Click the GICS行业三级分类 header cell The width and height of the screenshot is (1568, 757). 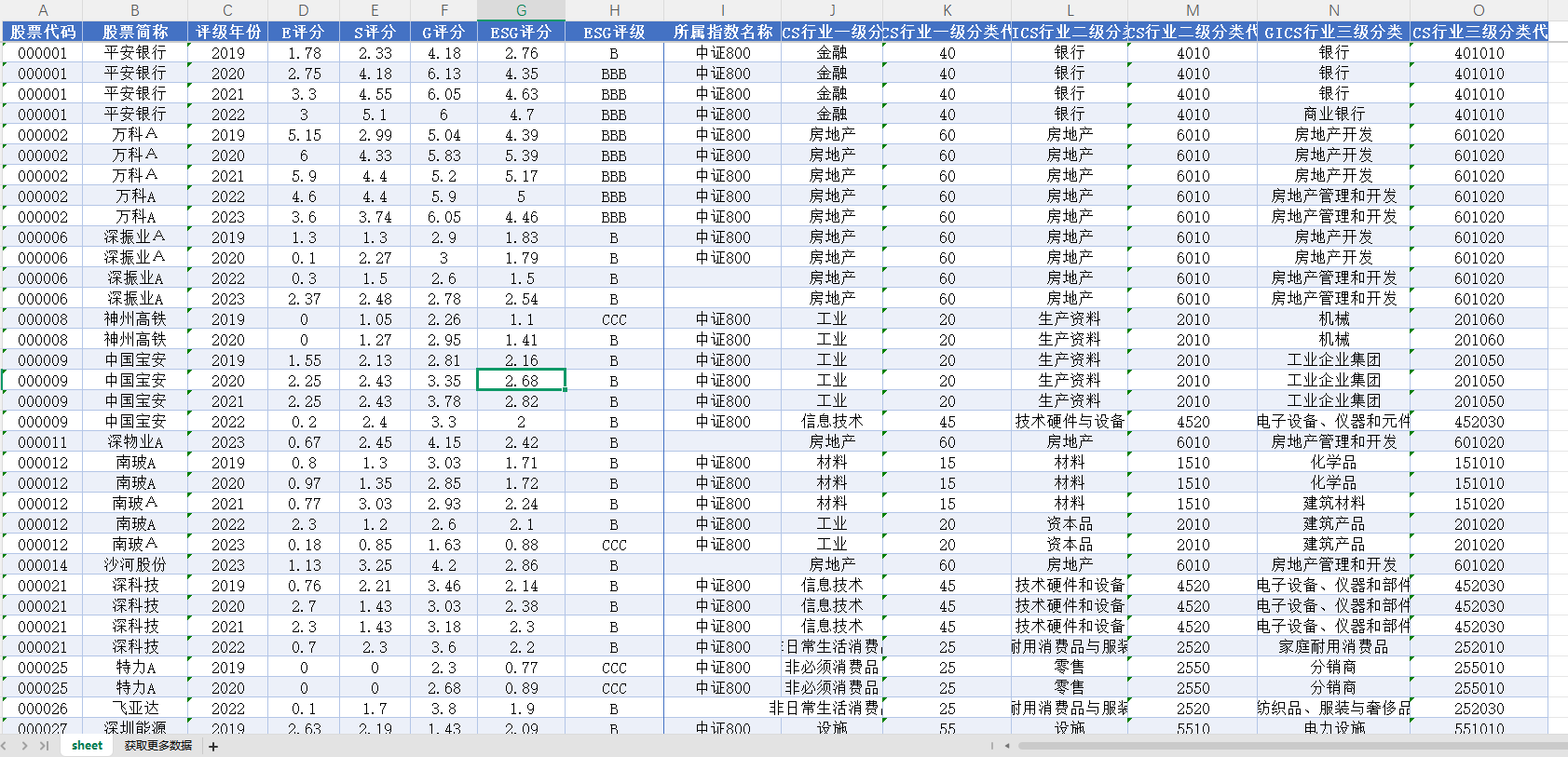1334,32
